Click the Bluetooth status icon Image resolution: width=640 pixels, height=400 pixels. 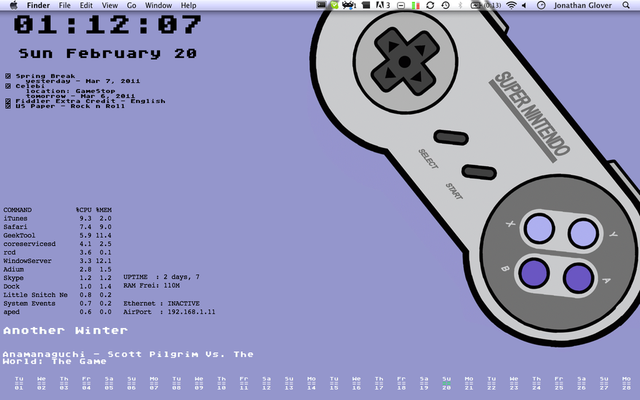[x=462, y=5]
